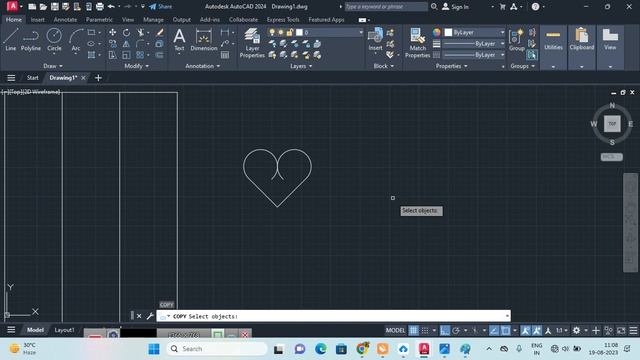Toggle snap mode in status bar
The width and height of the screenshot is (640, 360).
tap(425, 330)
